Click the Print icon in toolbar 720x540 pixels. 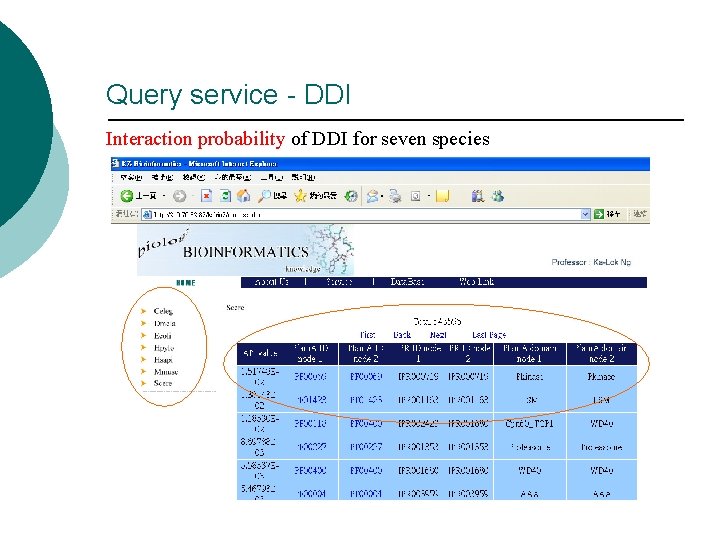pos(395,197)
